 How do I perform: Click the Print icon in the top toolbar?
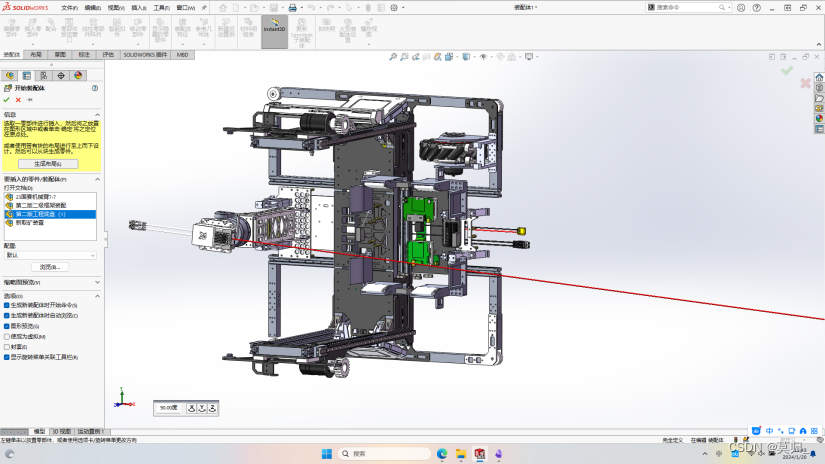point(293,8)
